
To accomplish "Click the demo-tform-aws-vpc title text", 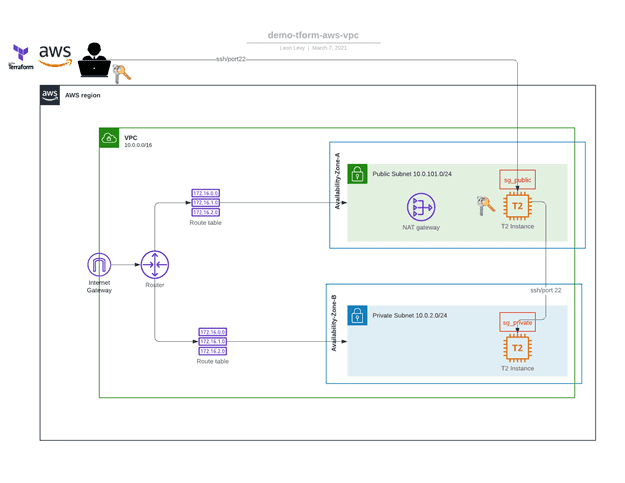I will [313, 35].
